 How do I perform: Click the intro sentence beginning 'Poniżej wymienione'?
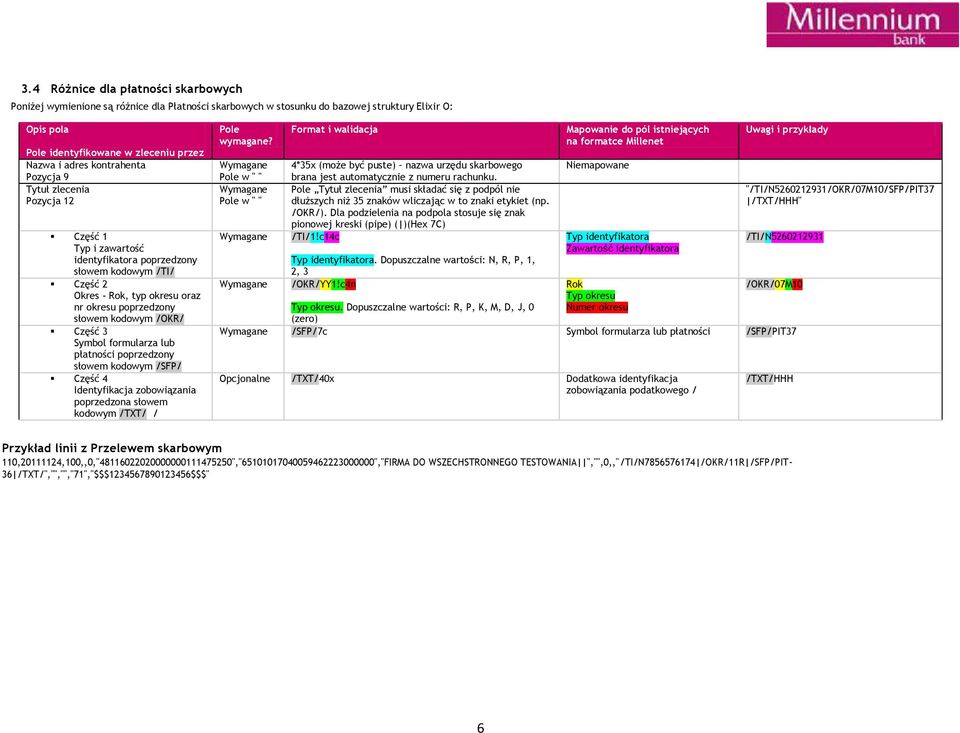[x=231, y=107]
